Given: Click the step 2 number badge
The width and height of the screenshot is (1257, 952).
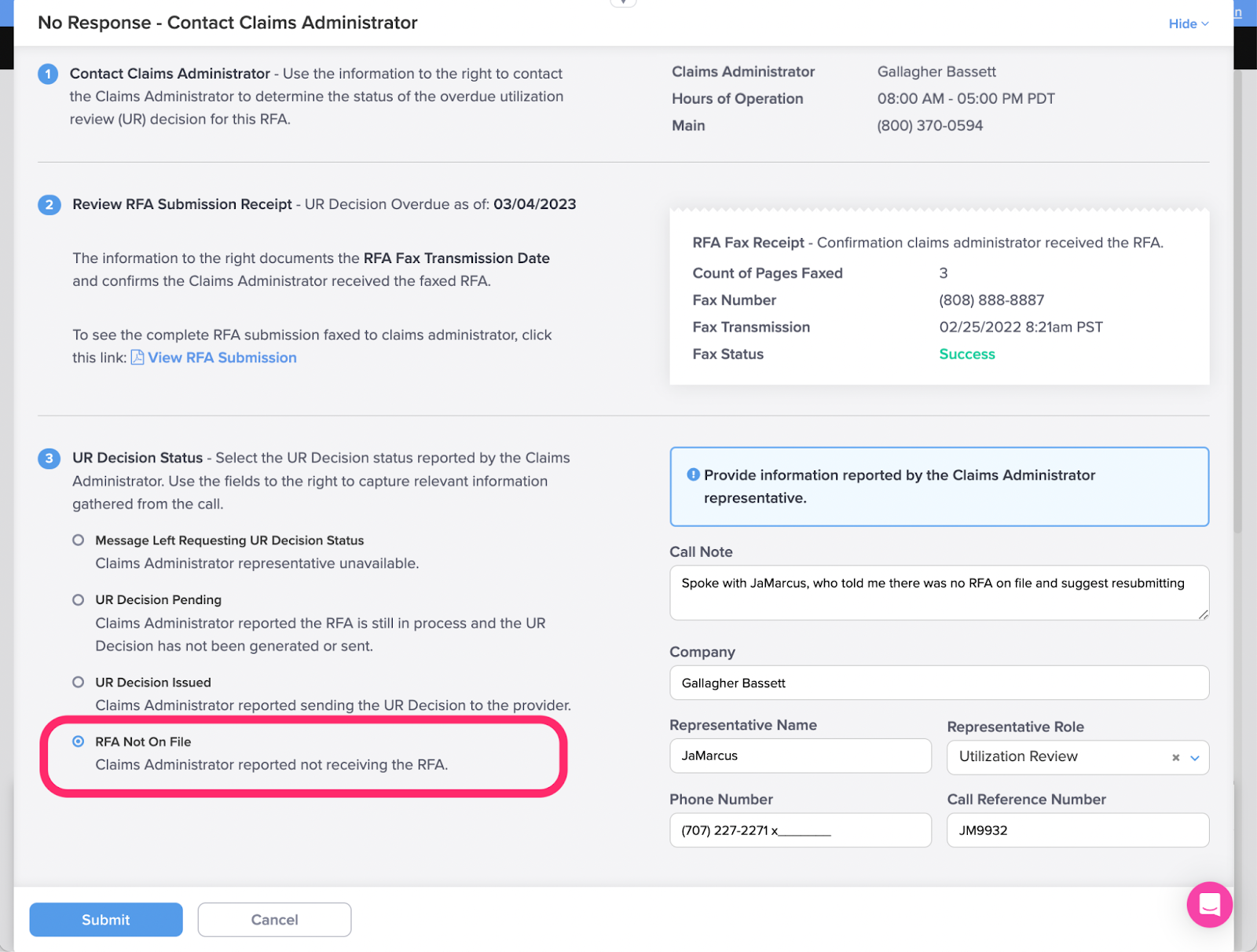Looking at the screenshot, I should (49, 205).
